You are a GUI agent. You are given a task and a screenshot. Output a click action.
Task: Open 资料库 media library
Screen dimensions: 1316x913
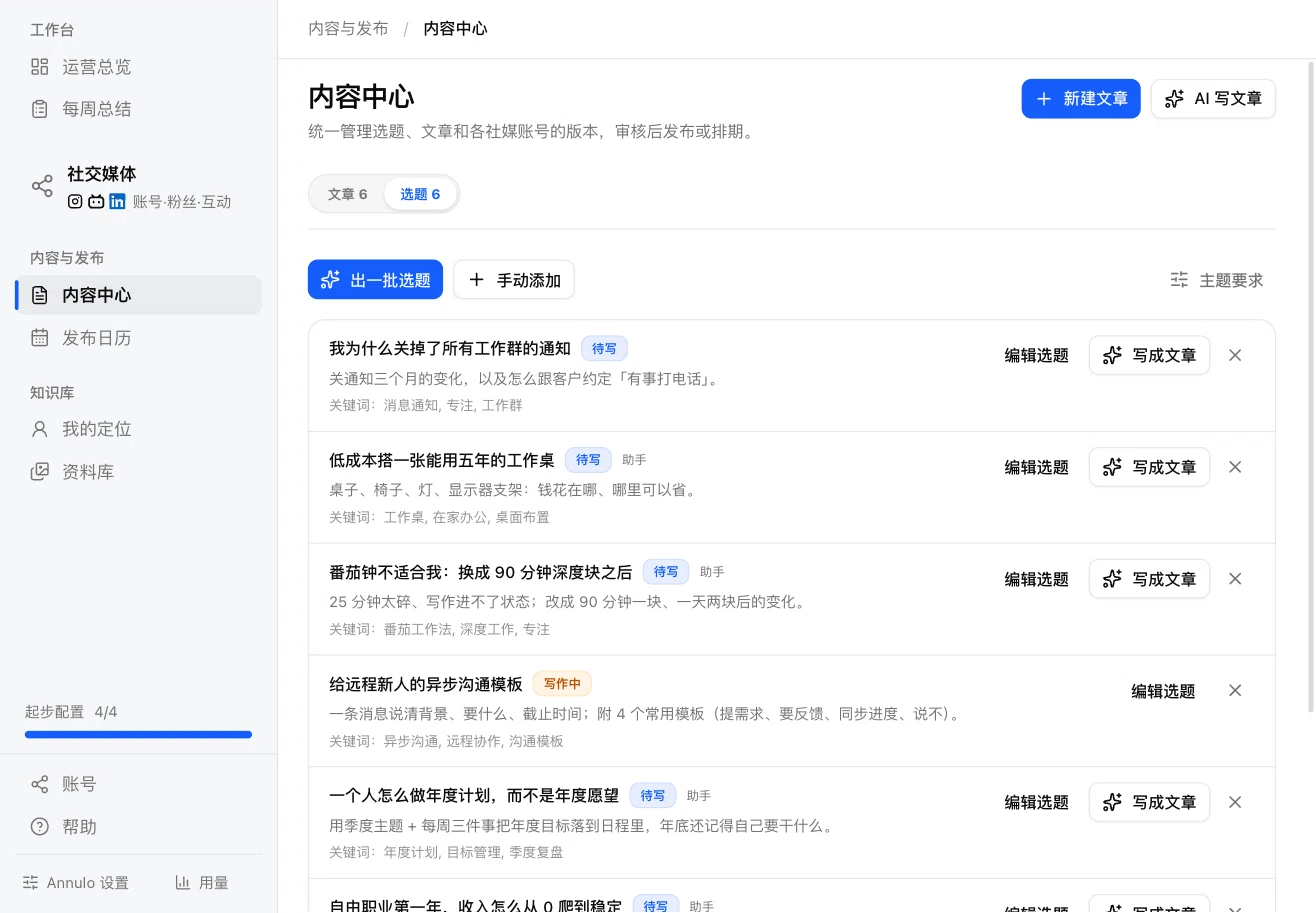pos(138,472)
